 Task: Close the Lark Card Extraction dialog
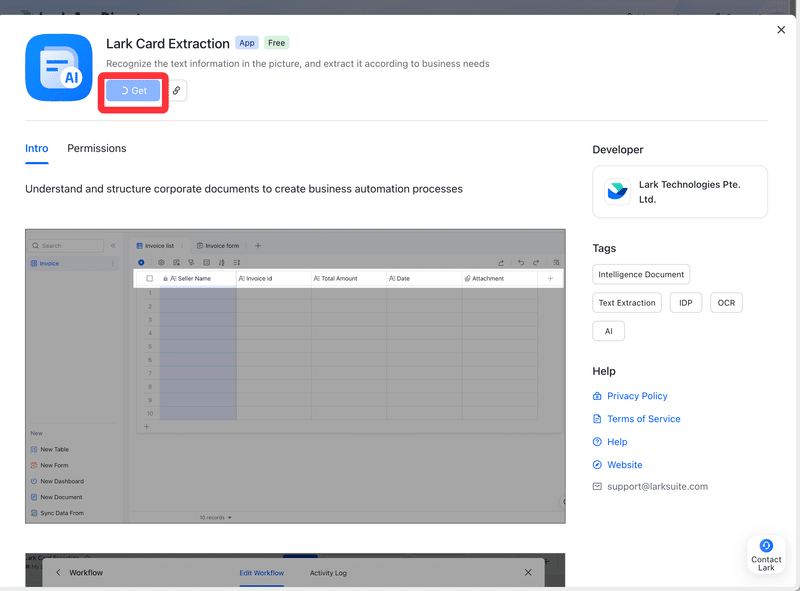[781, 30]
